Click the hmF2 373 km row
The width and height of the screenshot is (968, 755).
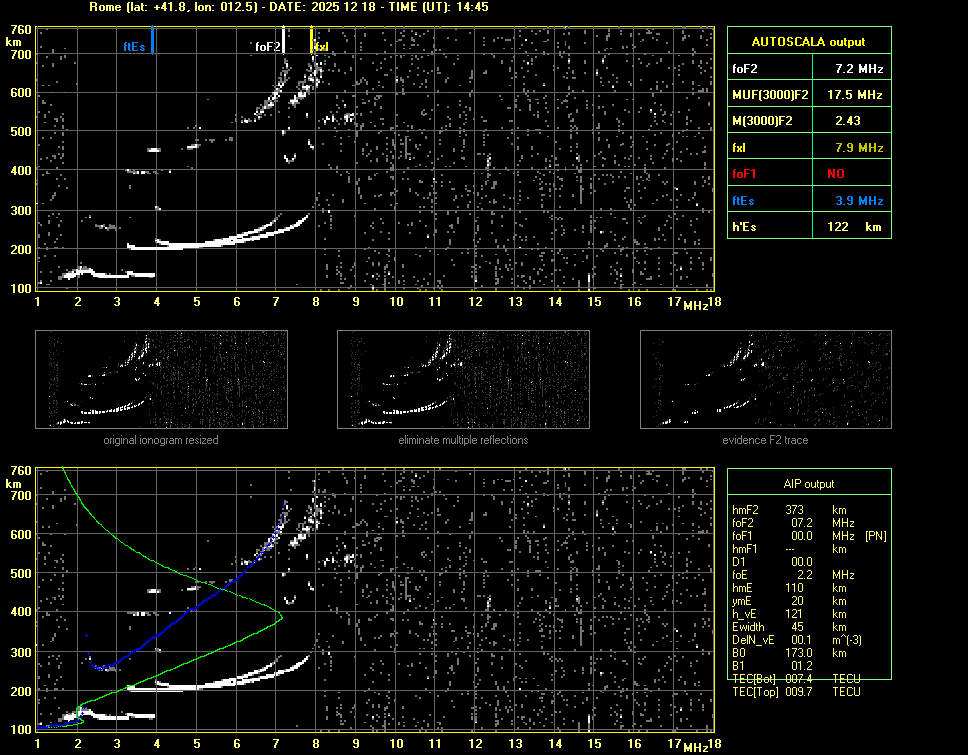pos(795,510)
